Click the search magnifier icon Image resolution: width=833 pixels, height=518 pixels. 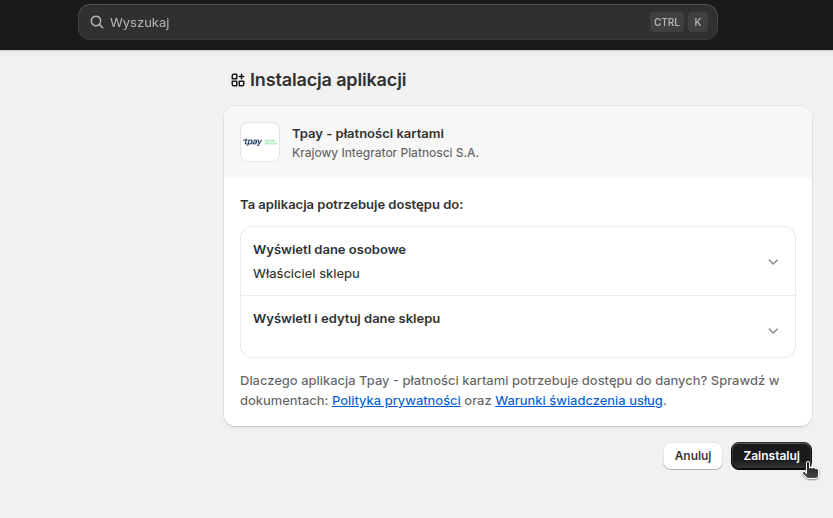(96, 22)
